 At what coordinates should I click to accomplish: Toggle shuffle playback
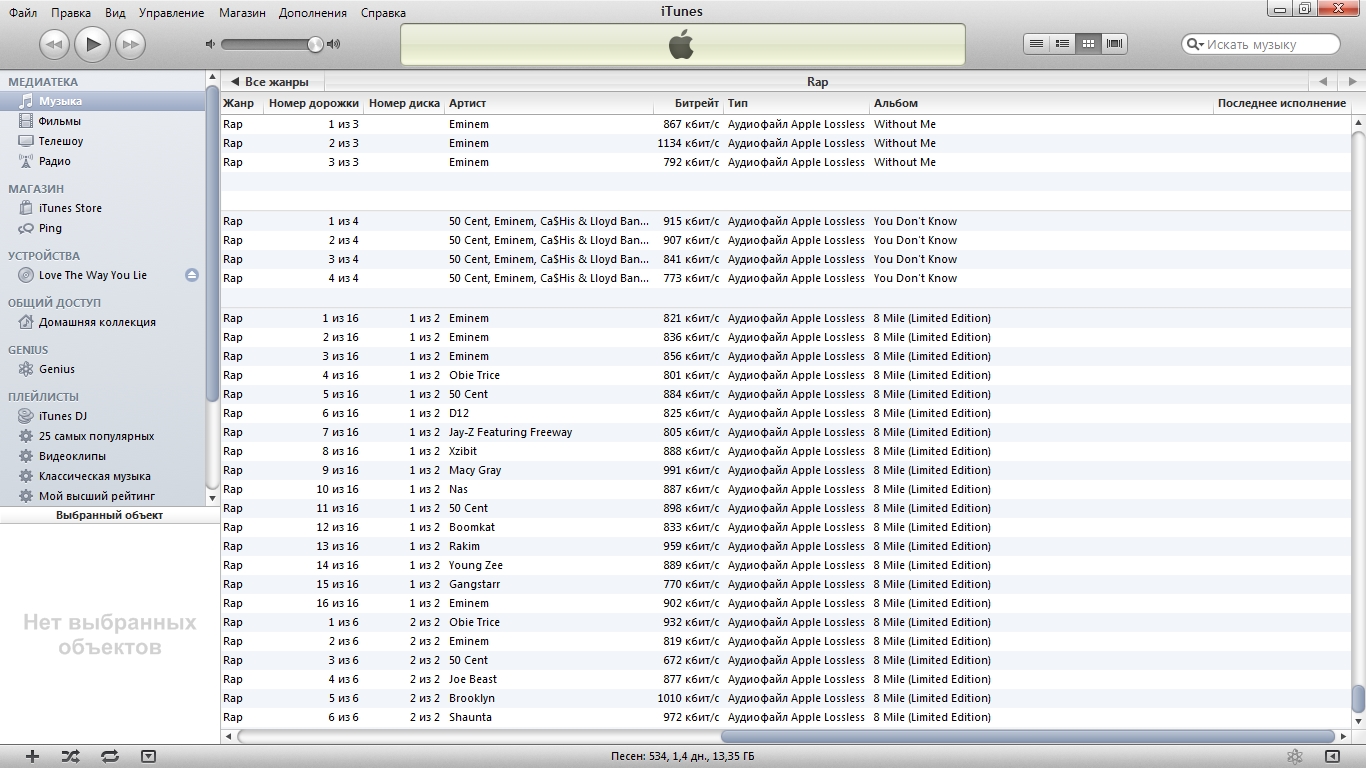coord(70,757)
